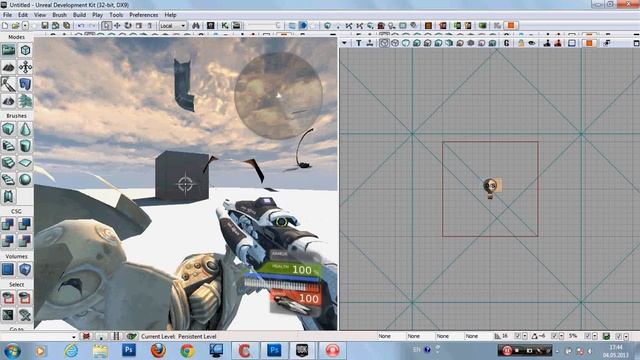Switch right viewport to unlit mode
The image size is (640, 360).
click(x=406, y=43)
